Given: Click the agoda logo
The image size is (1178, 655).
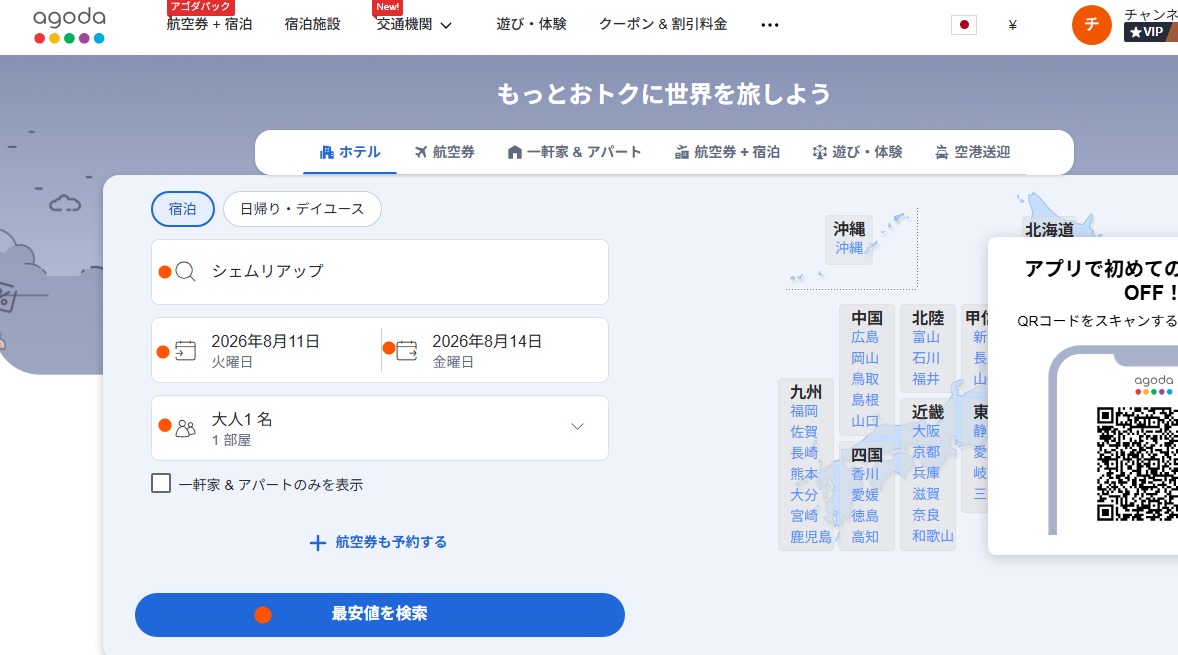Looking at the screenshot, I should click(69, 26).
